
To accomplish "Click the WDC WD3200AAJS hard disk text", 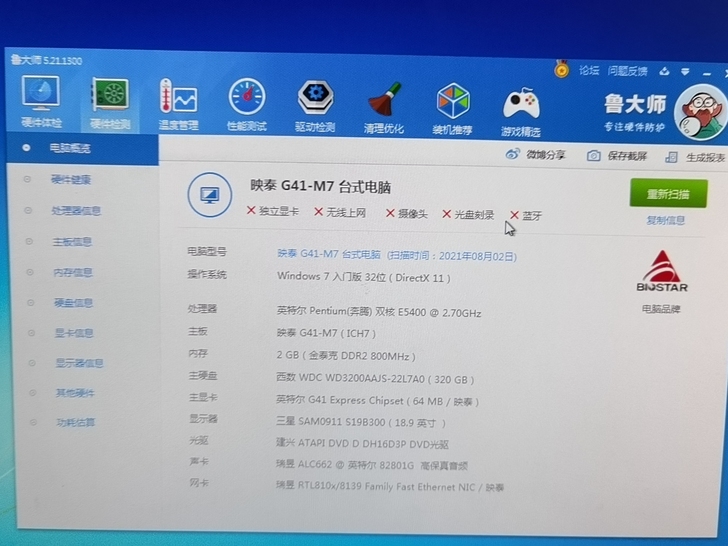I will coord(375,378).
